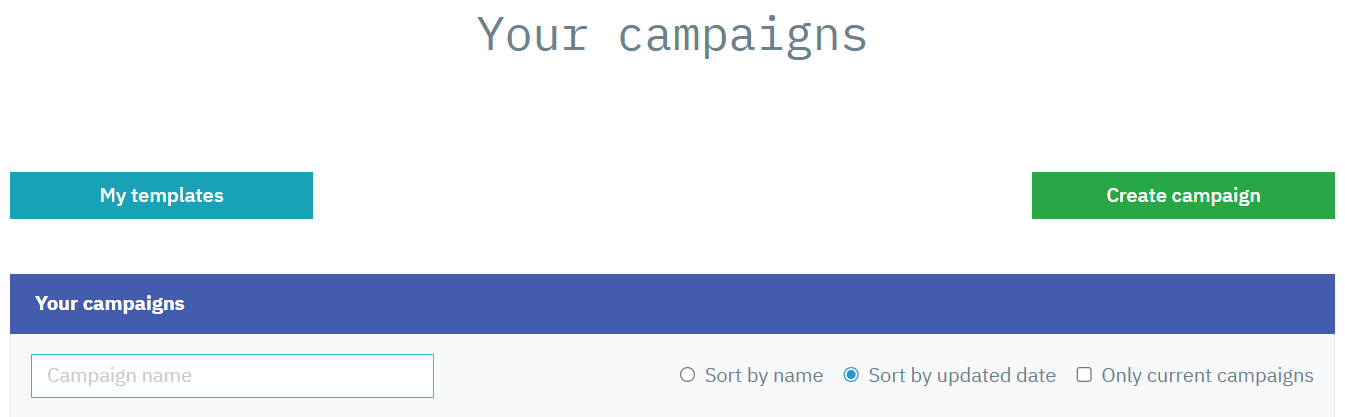This screenshot has width=1345, height=417.
Task: Click the white 'Your campaigns' text in header bar
Action: click(x=110, y=303)
